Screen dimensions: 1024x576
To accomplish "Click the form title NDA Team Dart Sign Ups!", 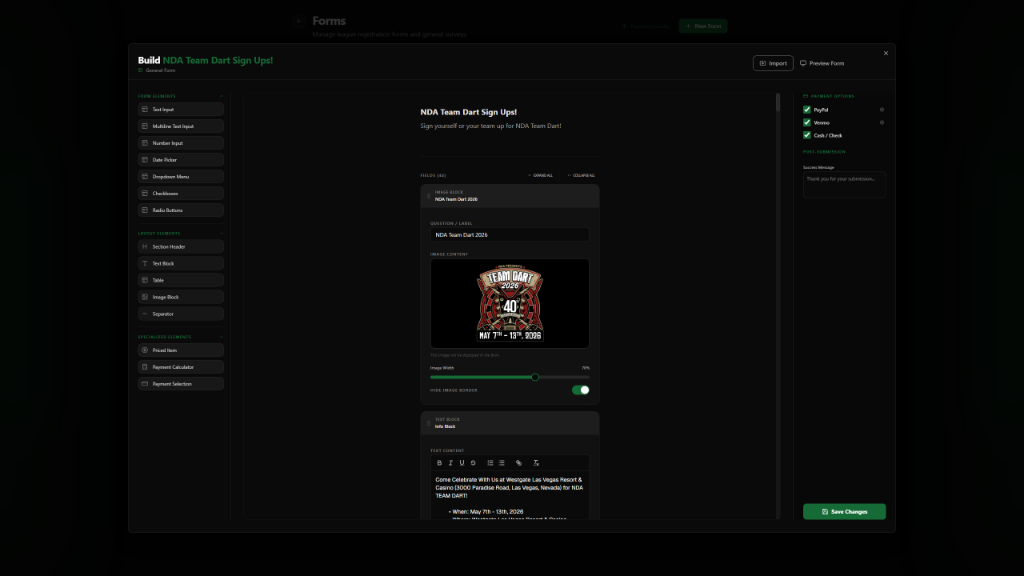I will (x=468, y=112).
